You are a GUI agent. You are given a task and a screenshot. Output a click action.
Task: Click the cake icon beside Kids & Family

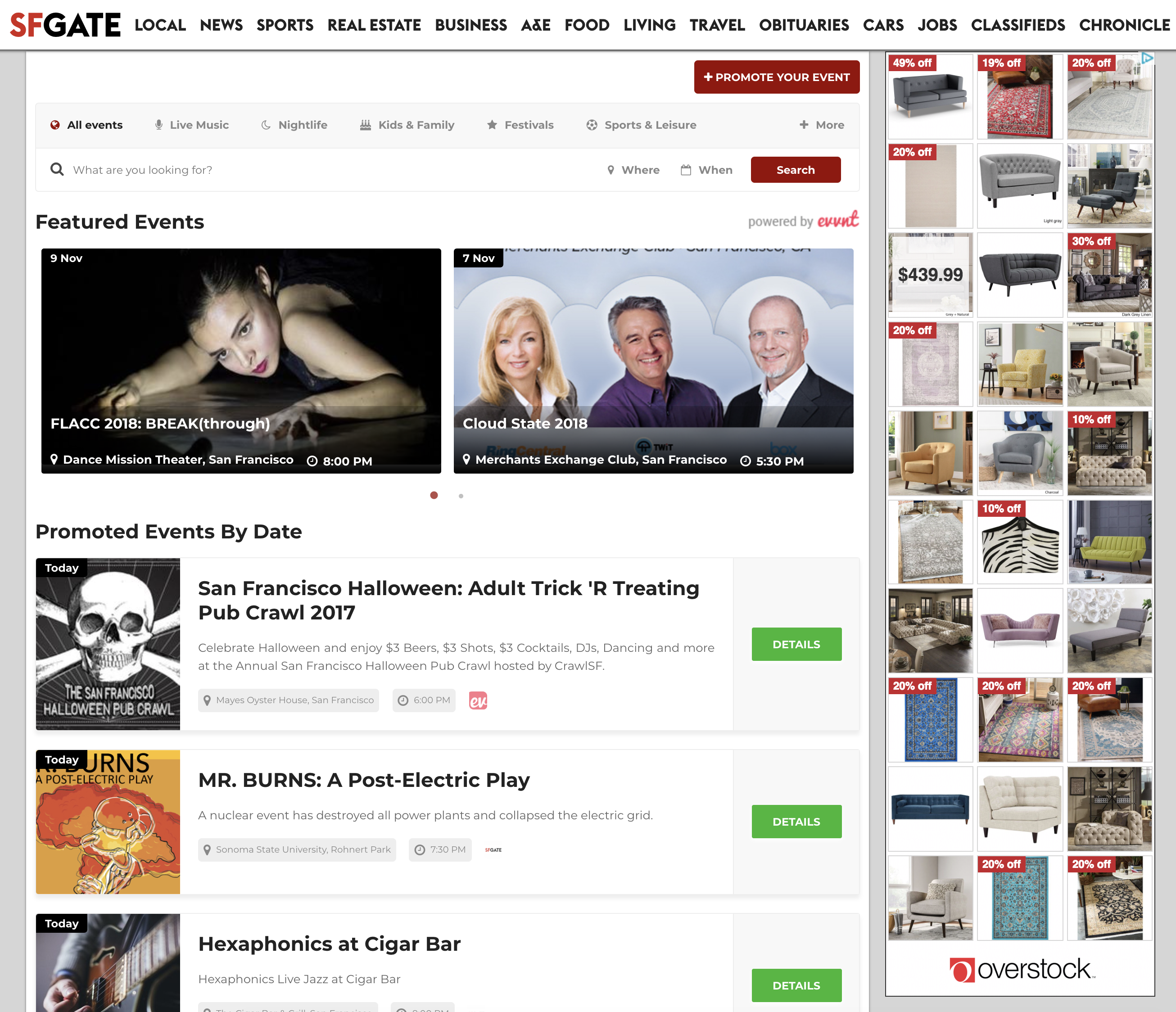[x=366, y=125]
